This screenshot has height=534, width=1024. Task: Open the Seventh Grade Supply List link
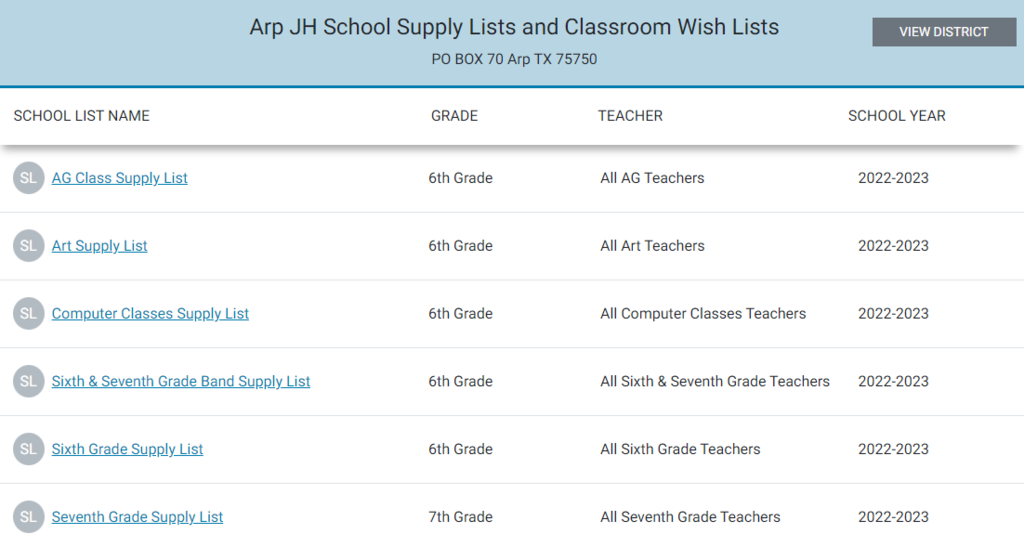coord(137,516)
